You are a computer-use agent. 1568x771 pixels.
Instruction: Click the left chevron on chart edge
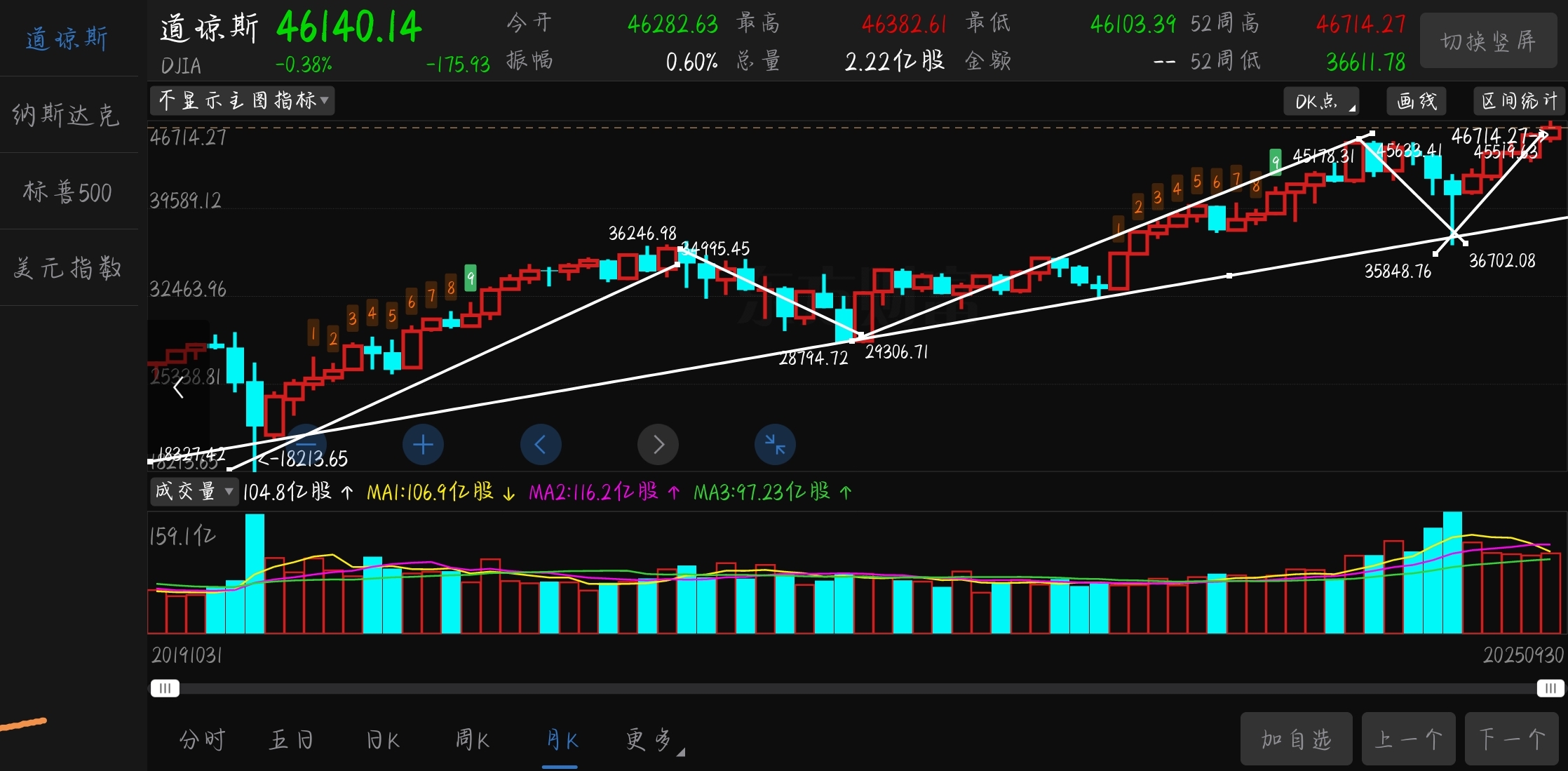click(x=178, y=387)
